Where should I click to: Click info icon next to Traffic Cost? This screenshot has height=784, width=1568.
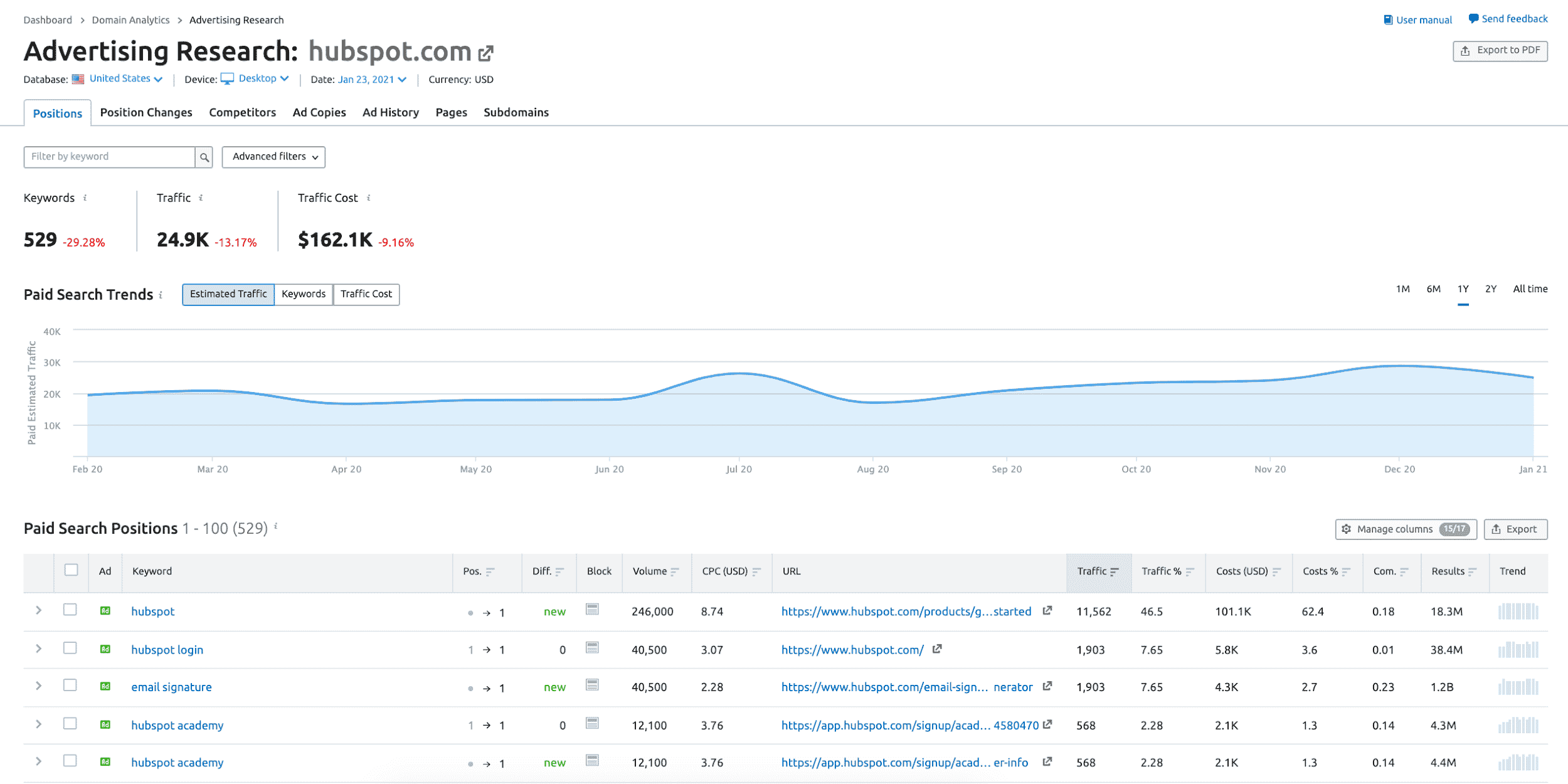coord(368,198)
